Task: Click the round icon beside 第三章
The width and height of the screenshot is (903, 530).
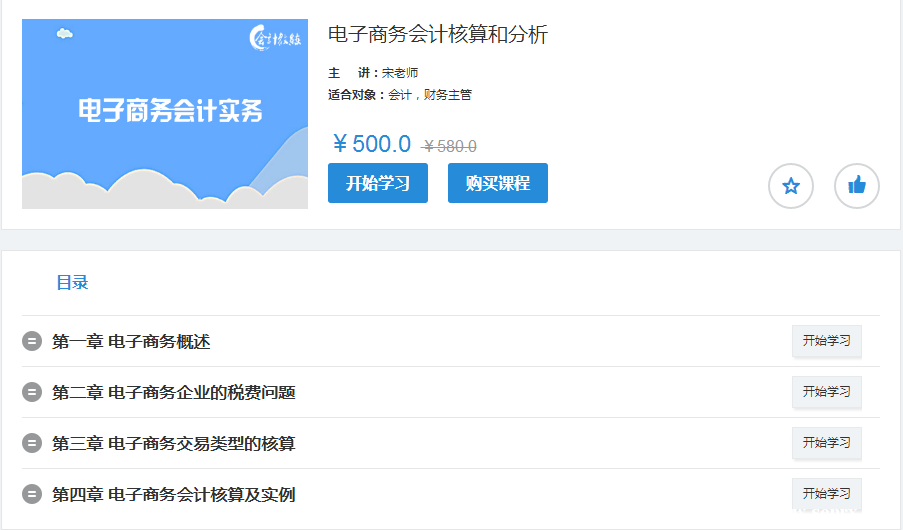Action: 32,443
